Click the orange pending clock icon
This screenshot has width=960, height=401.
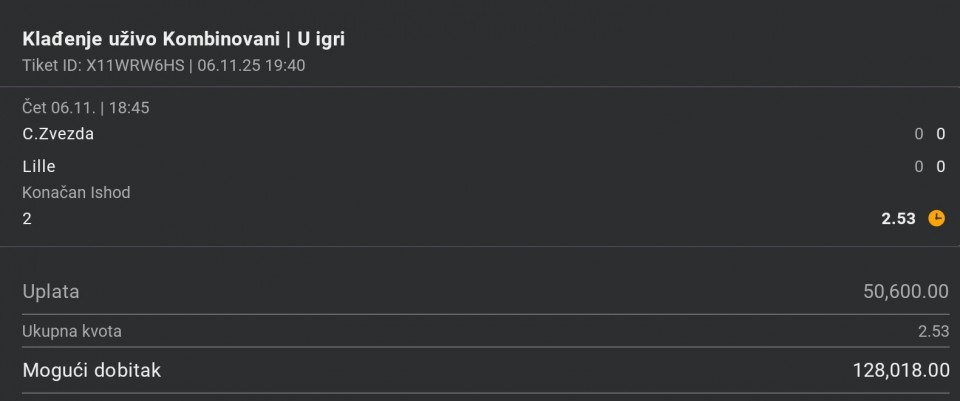click(x=936, y=218)
